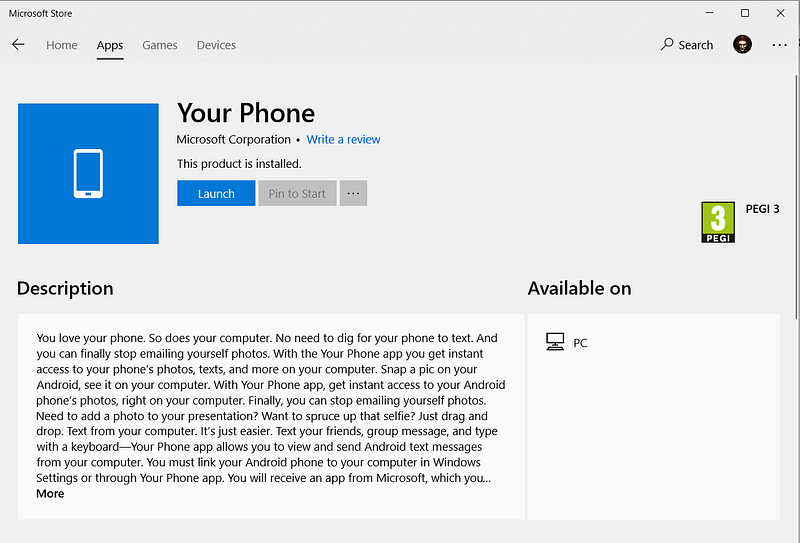Click the PEGI 3 rating badge
This screenshot has width=800, height=543.
[x=718, y=222]
